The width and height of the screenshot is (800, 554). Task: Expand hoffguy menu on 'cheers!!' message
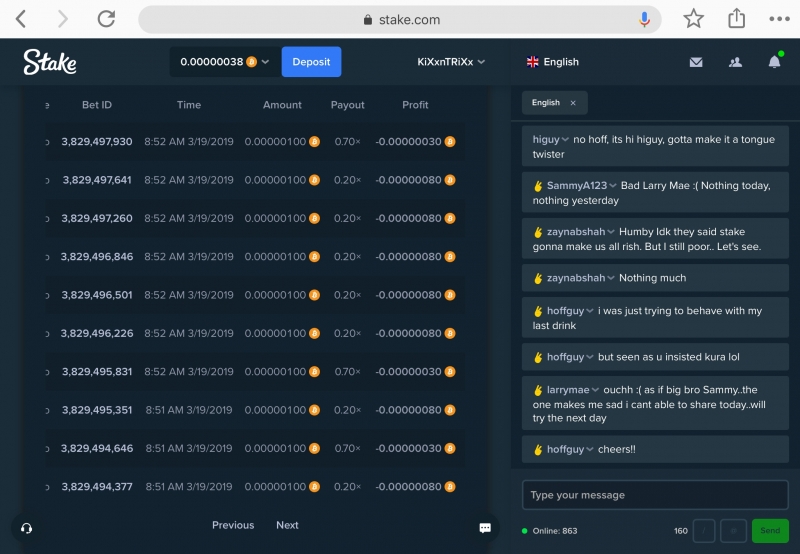(590, 449)
